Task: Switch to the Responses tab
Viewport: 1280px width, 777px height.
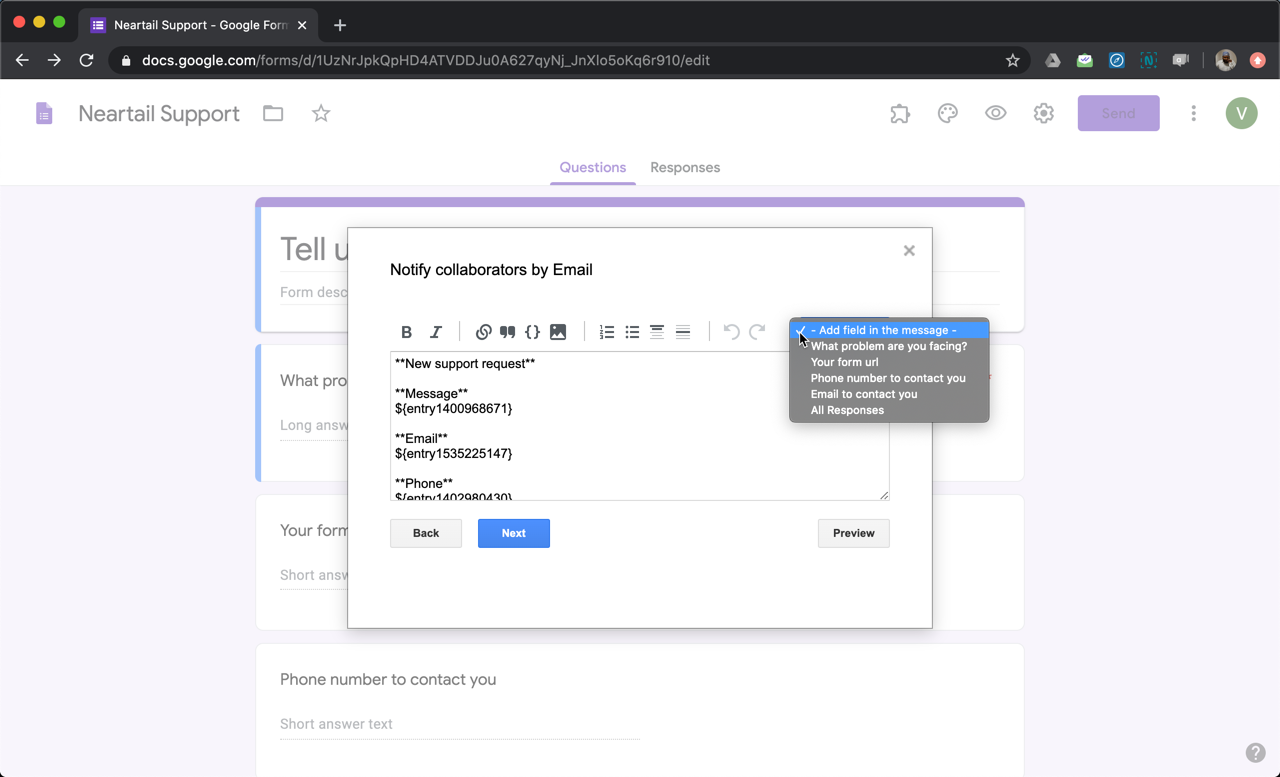Action: [685, 167]
